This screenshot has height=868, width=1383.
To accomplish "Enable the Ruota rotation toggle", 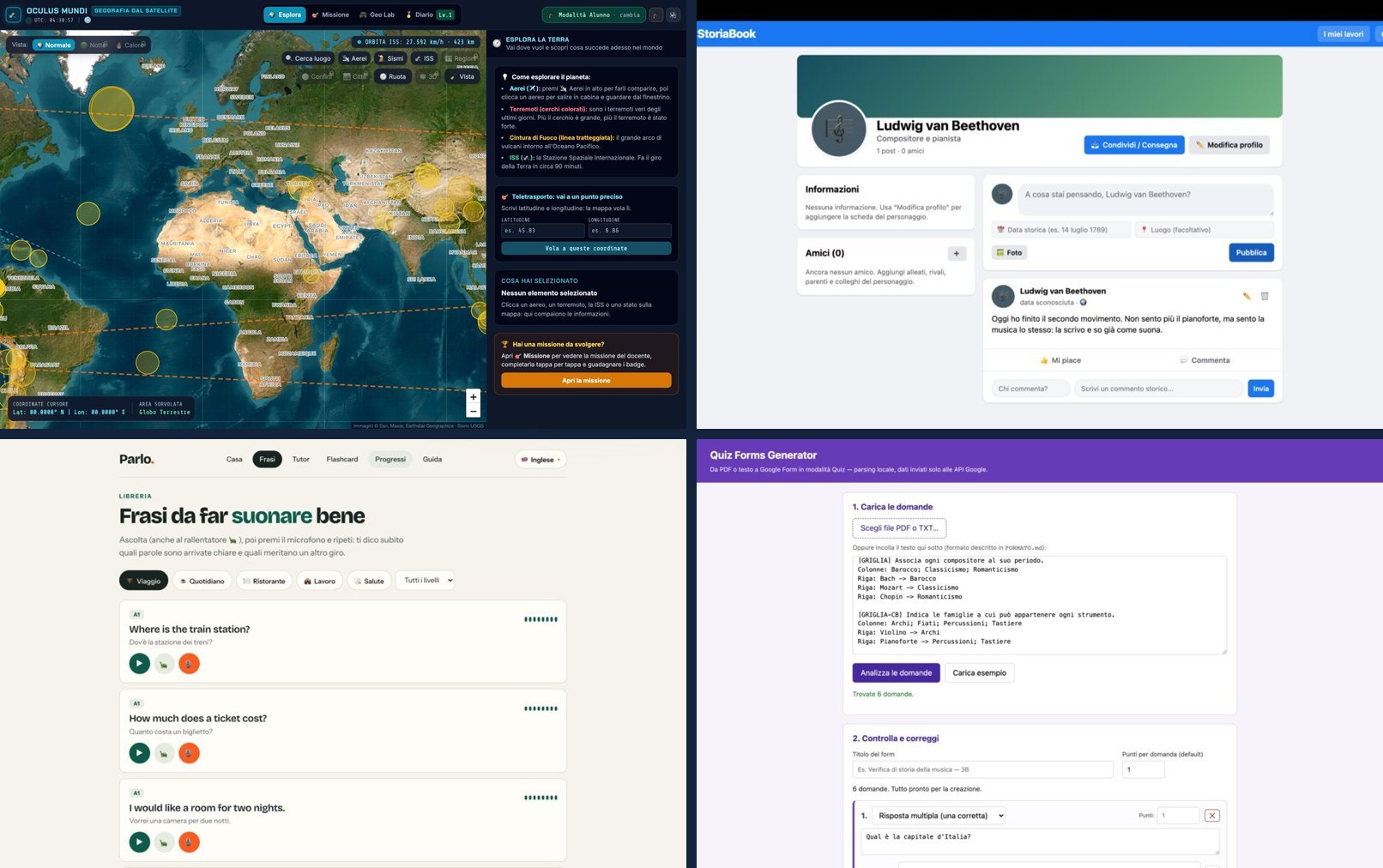I will tap(393, 76).
